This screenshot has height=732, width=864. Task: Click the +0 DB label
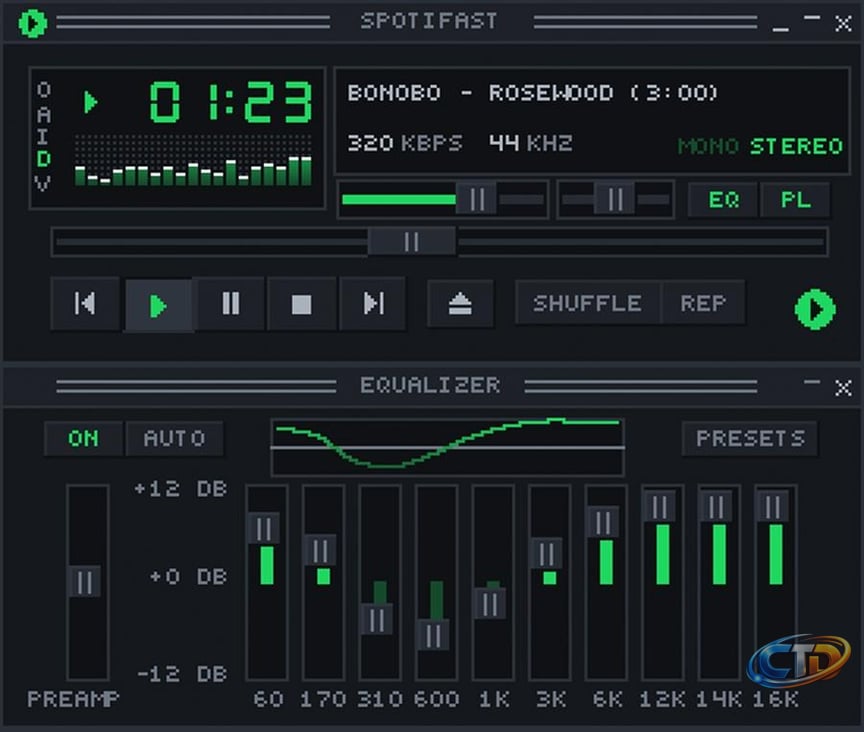188,577
